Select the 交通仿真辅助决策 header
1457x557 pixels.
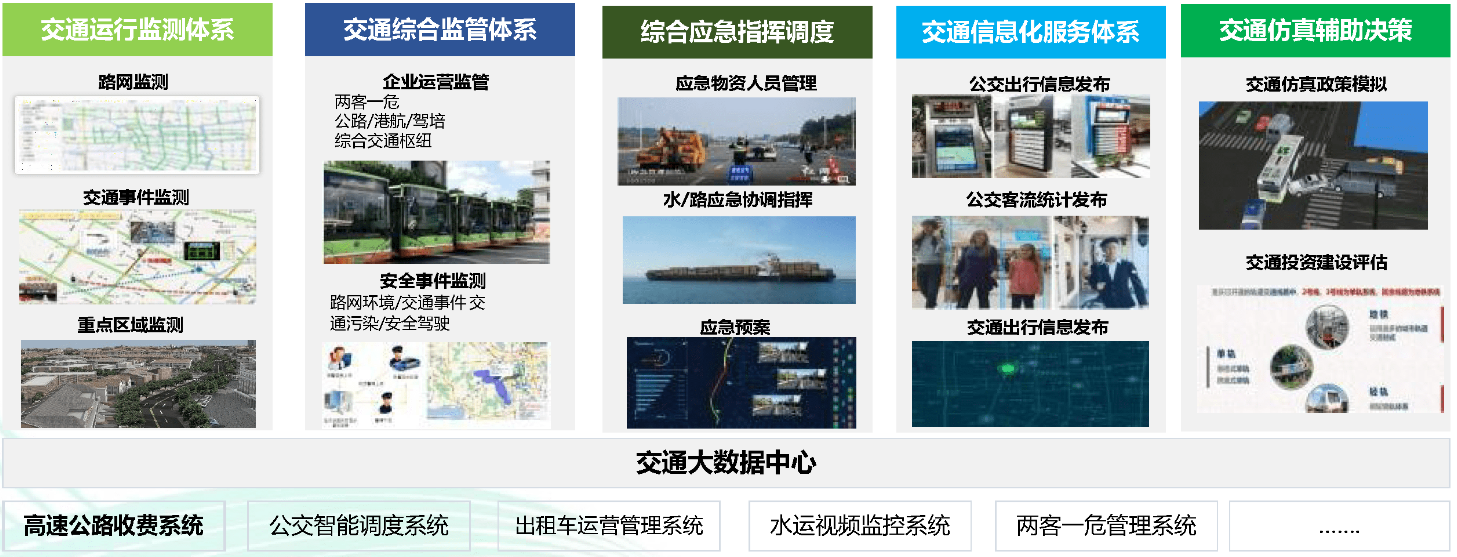pos(1315,31)
